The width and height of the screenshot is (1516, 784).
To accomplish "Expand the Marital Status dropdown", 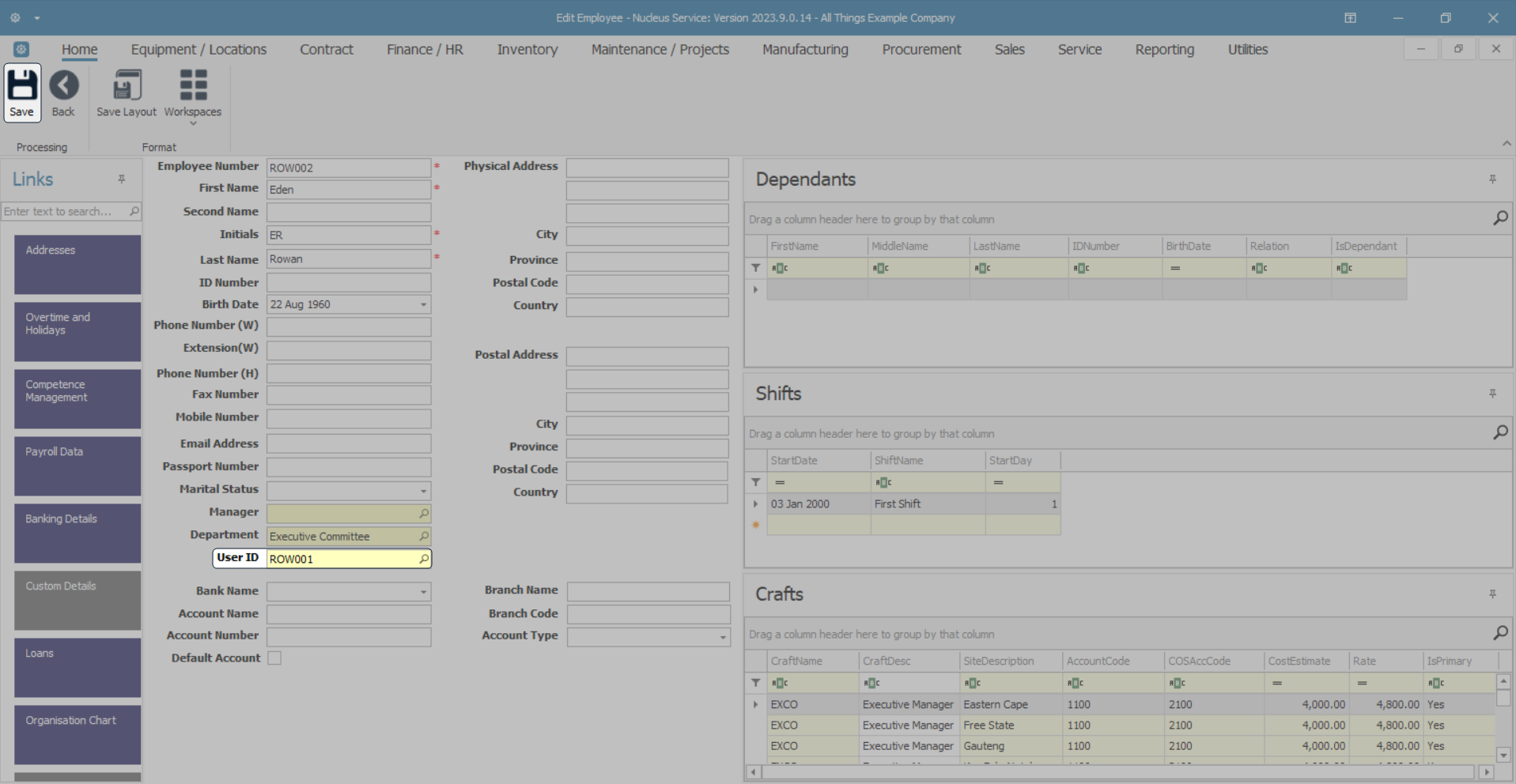I will pos(423,491).
